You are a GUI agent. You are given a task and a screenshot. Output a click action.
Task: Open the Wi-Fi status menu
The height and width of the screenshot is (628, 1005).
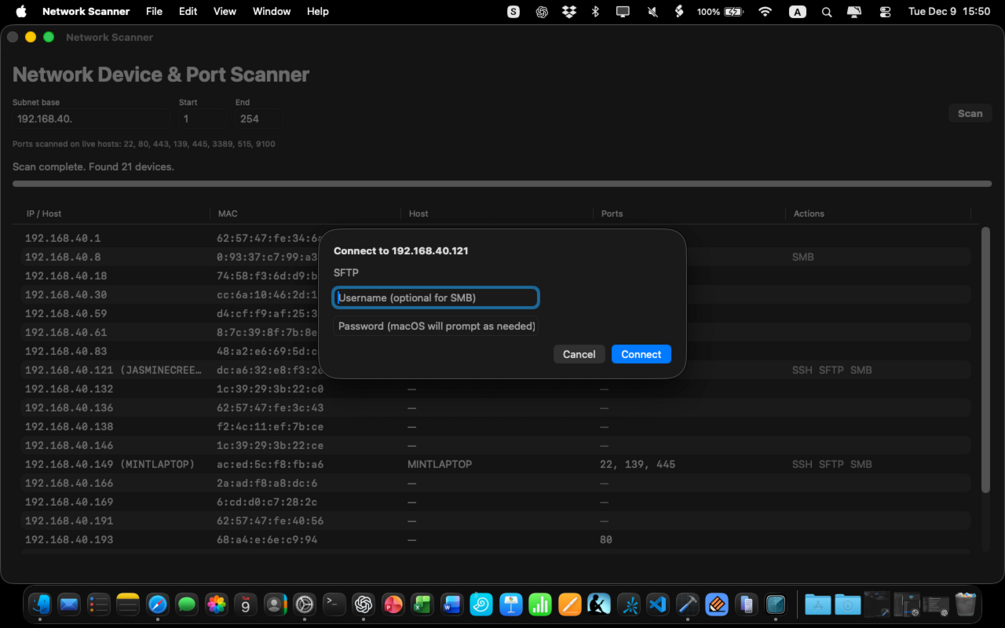[765, 12]
